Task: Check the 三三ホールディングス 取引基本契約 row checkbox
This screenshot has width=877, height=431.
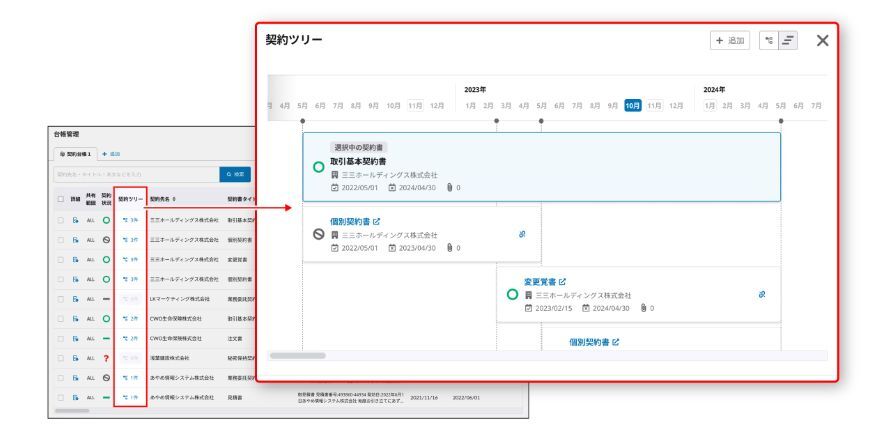Action: 60,220
